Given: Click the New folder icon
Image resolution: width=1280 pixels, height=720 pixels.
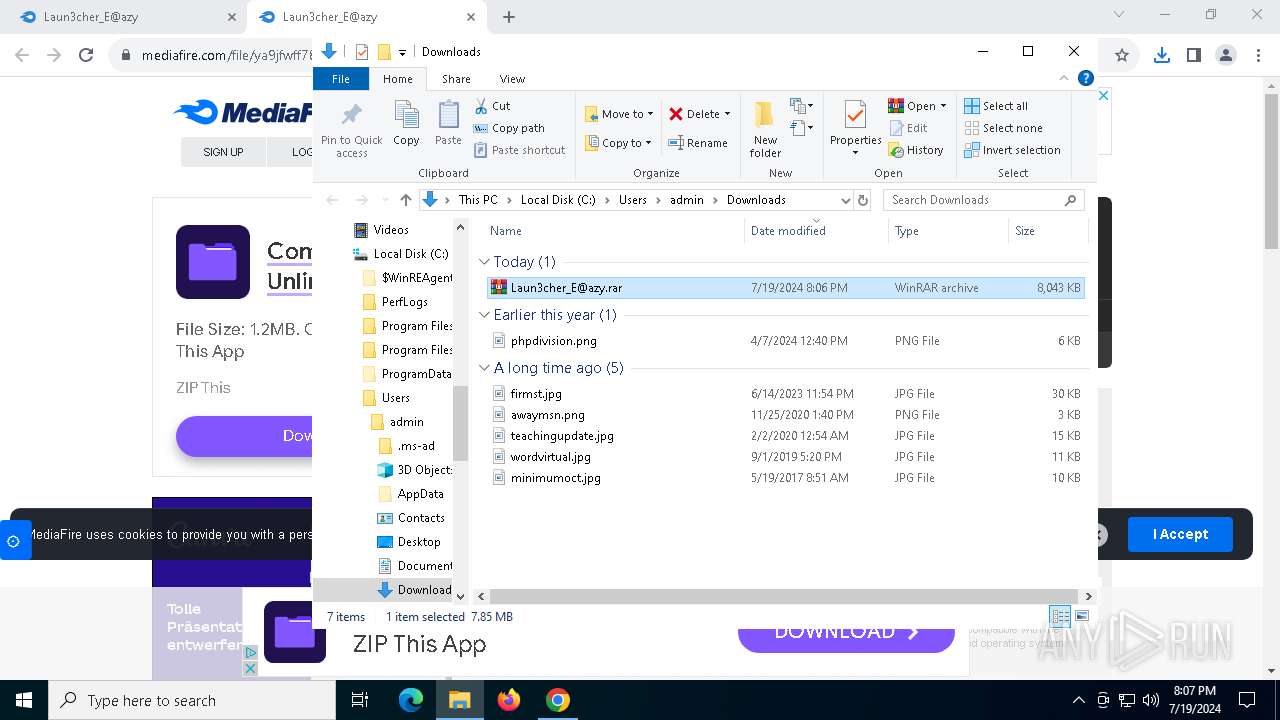Looking at the screenshot, I should click(x=765, y=129).
